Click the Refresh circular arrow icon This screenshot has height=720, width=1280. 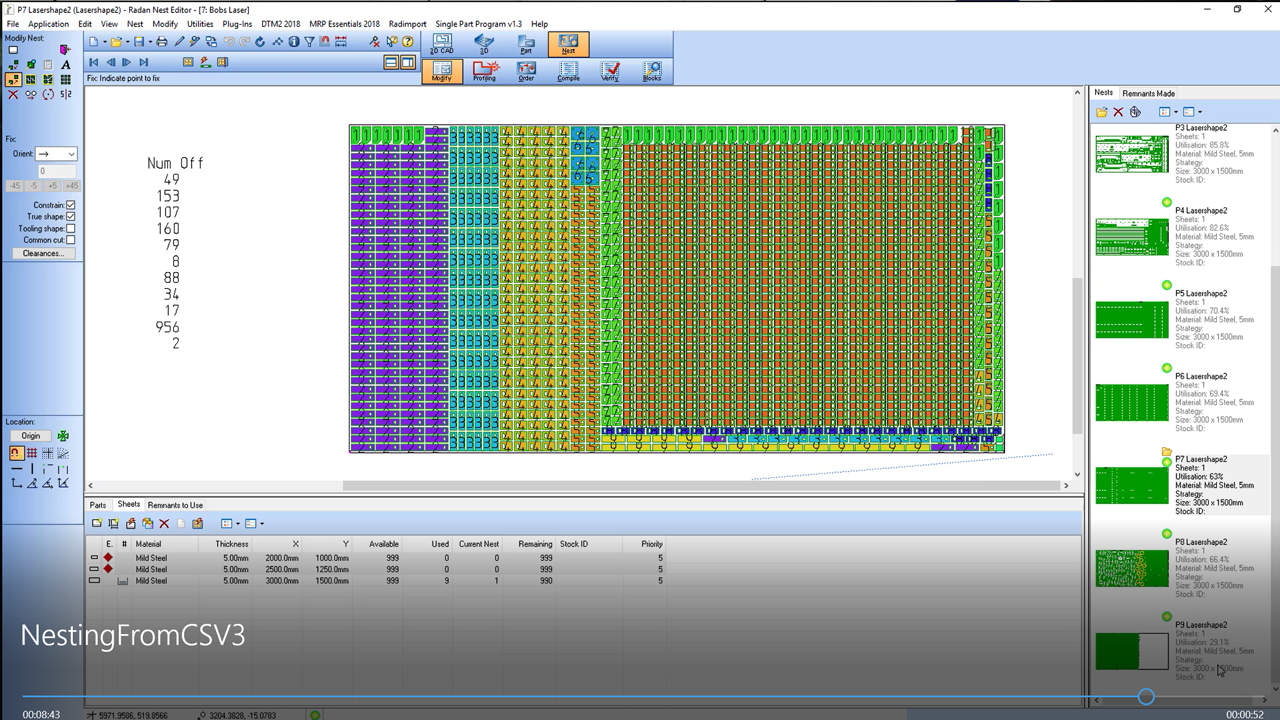click(260, 42)
